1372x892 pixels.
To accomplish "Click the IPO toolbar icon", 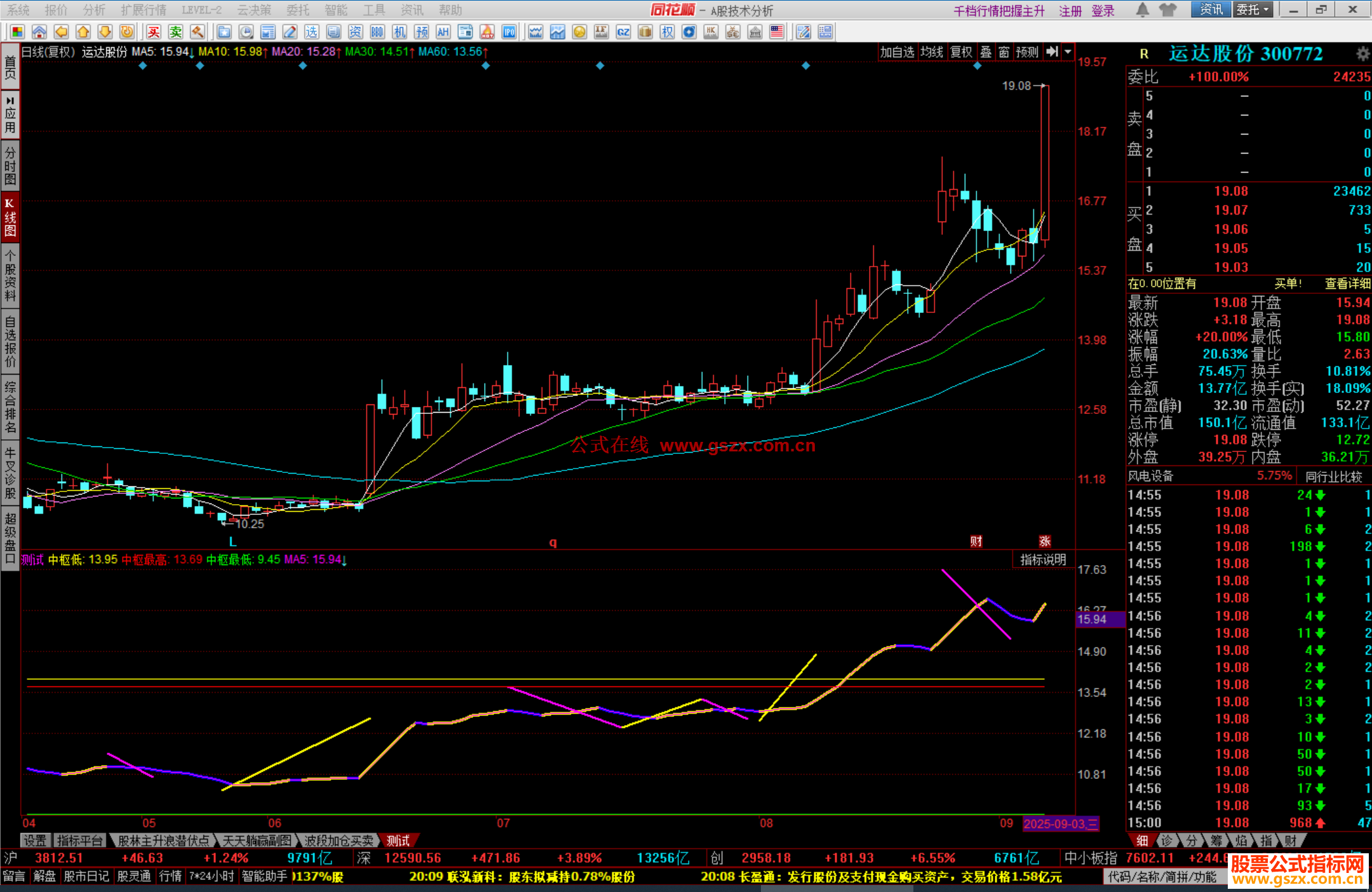I will click(x=509, y=32).
